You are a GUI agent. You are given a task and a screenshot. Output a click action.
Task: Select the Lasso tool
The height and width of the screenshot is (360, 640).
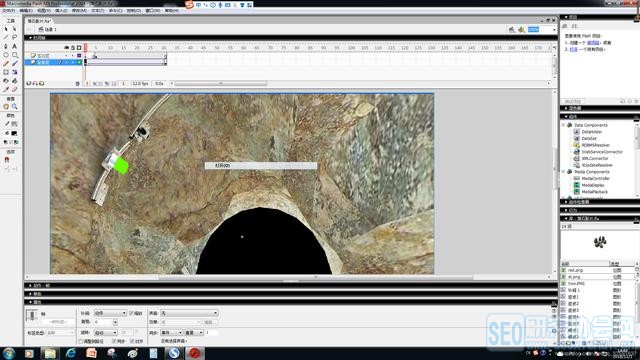[14, 38]
